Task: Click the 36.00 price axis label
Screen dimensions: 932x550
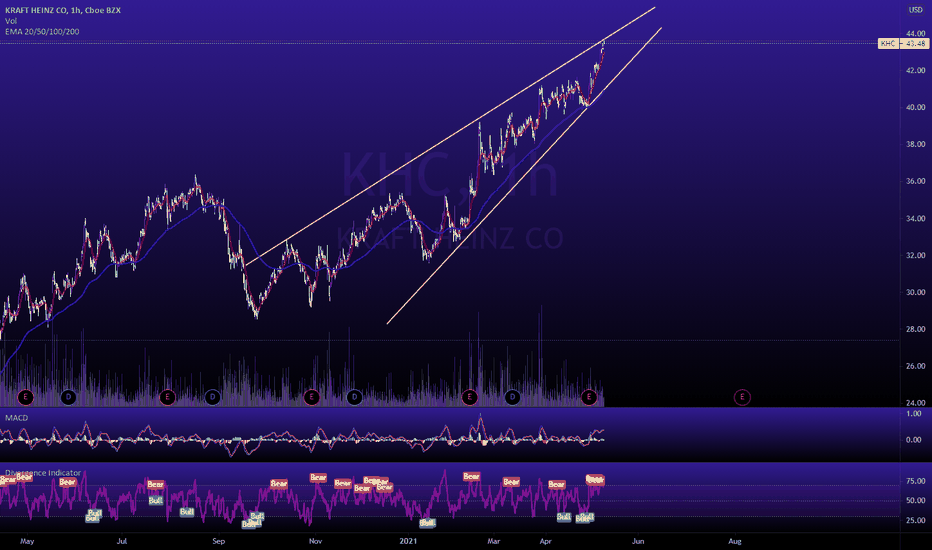Action: click(x=915, y=181)
